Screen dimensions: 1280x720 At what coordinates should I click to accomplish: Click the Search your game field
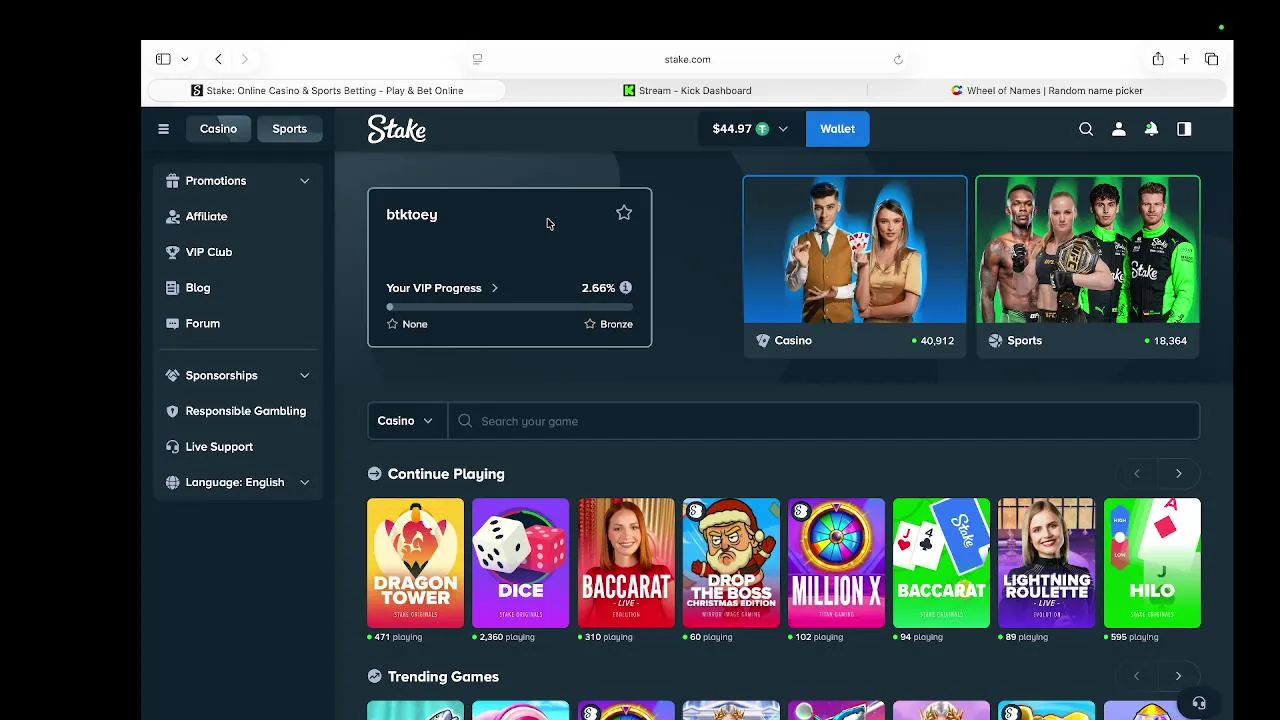point(824,421)
